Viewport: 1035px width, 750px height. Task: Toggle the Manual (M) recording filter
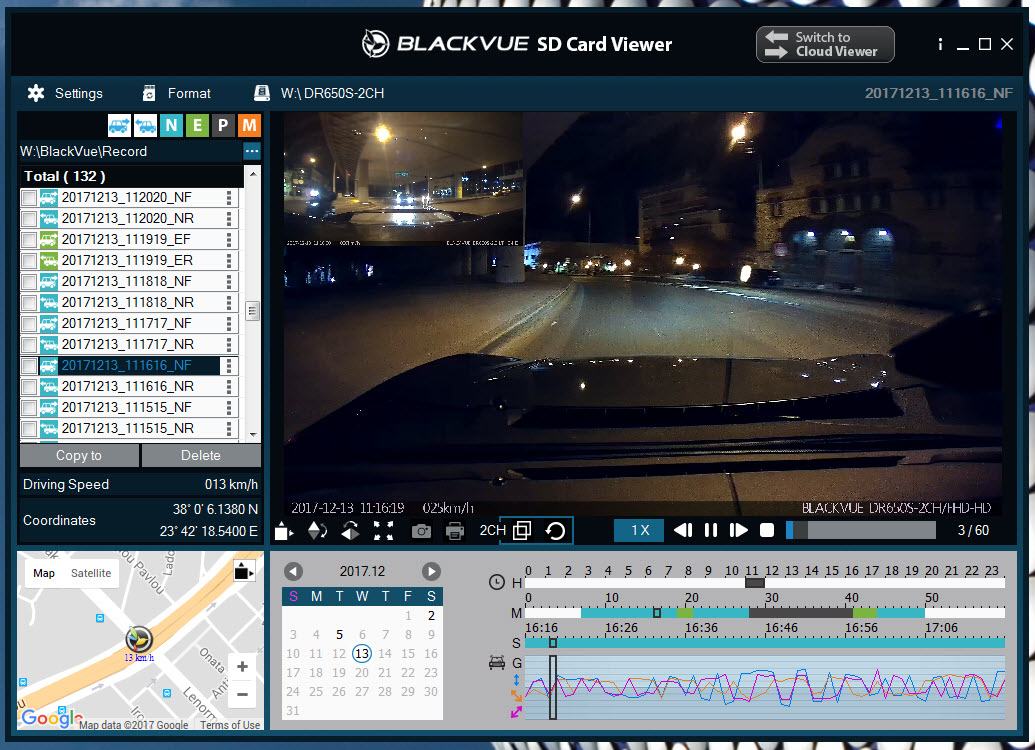point(250,125)
